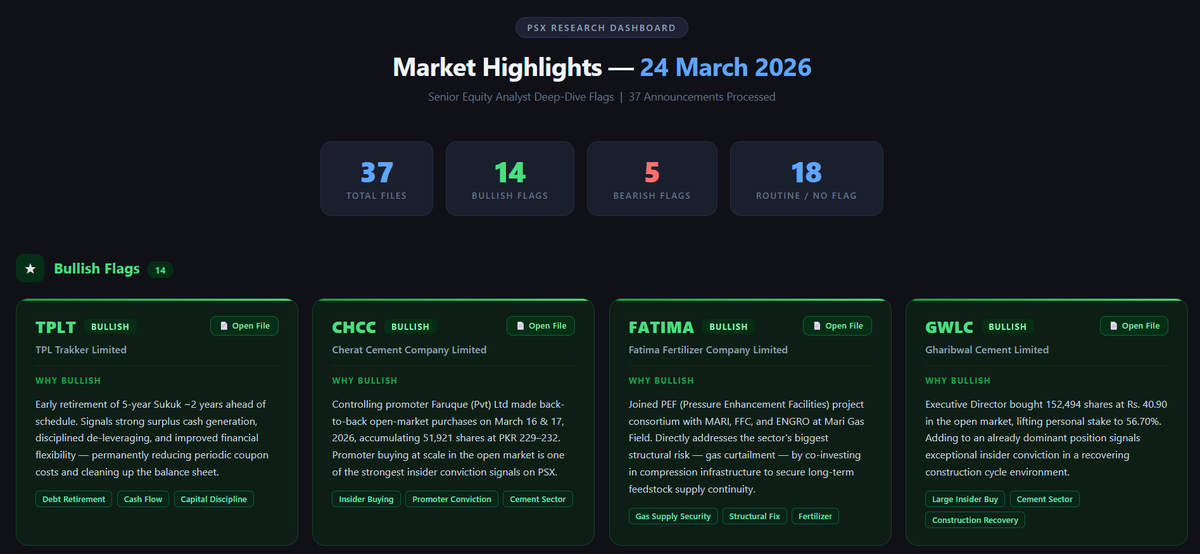Viewport: 1200px width, 554px height.
Task: Open the TPLT file
Action: [244, 326]
